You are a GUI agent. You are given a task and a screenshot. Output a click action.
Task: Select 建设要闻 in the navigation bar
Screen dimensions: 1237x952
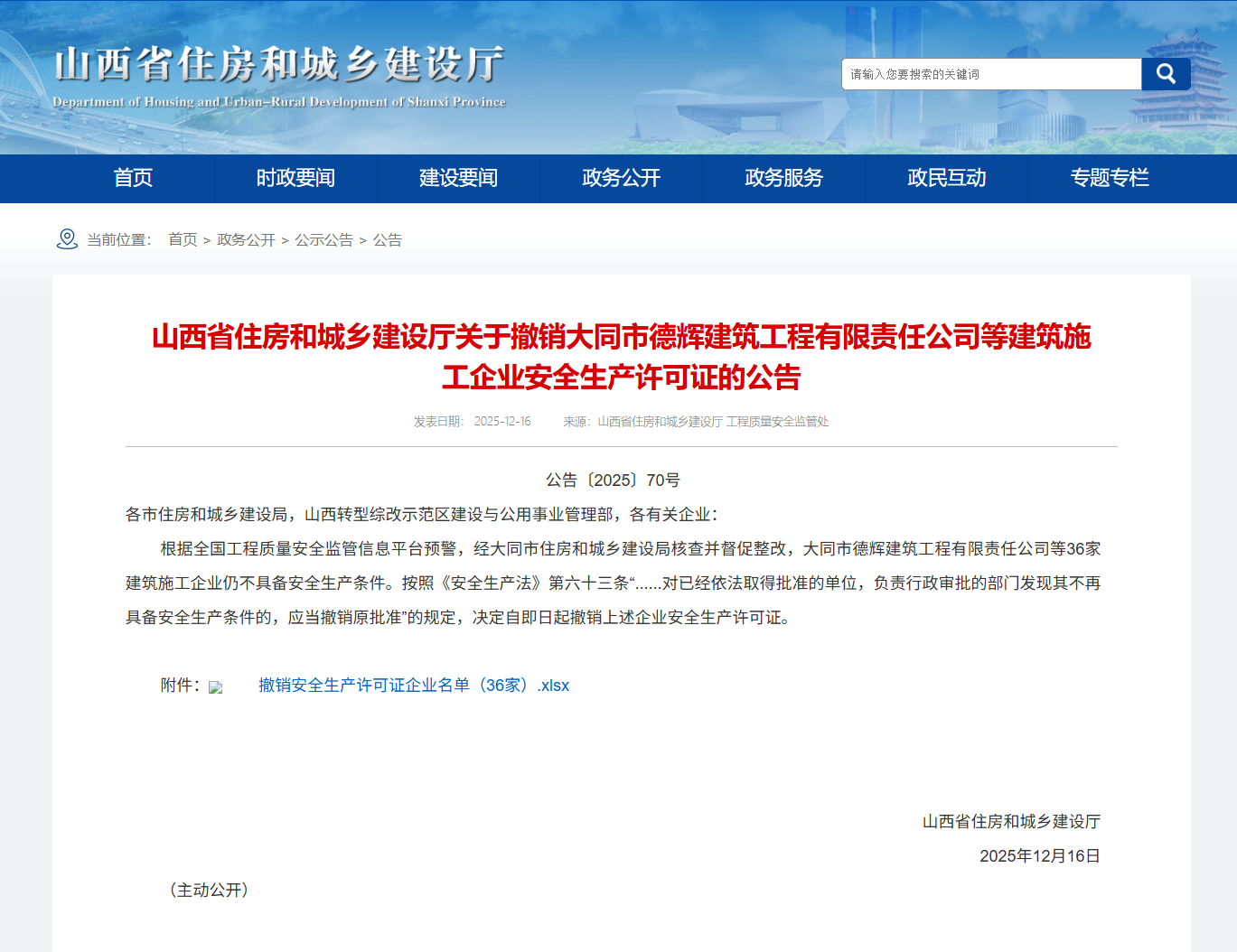(458, 178)
